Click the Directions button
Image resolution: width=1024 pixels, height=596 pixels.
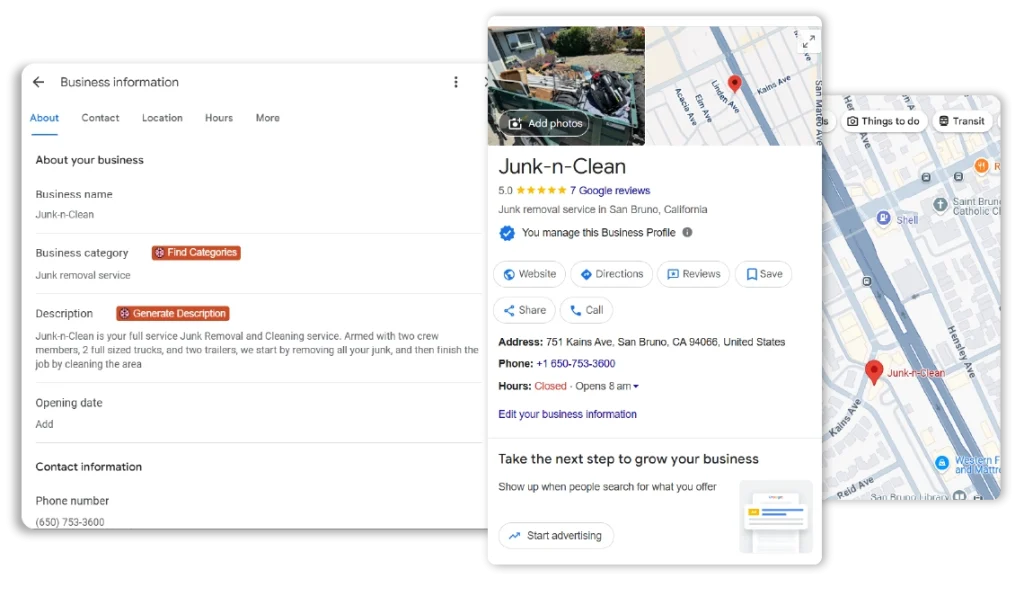(612, 274)
